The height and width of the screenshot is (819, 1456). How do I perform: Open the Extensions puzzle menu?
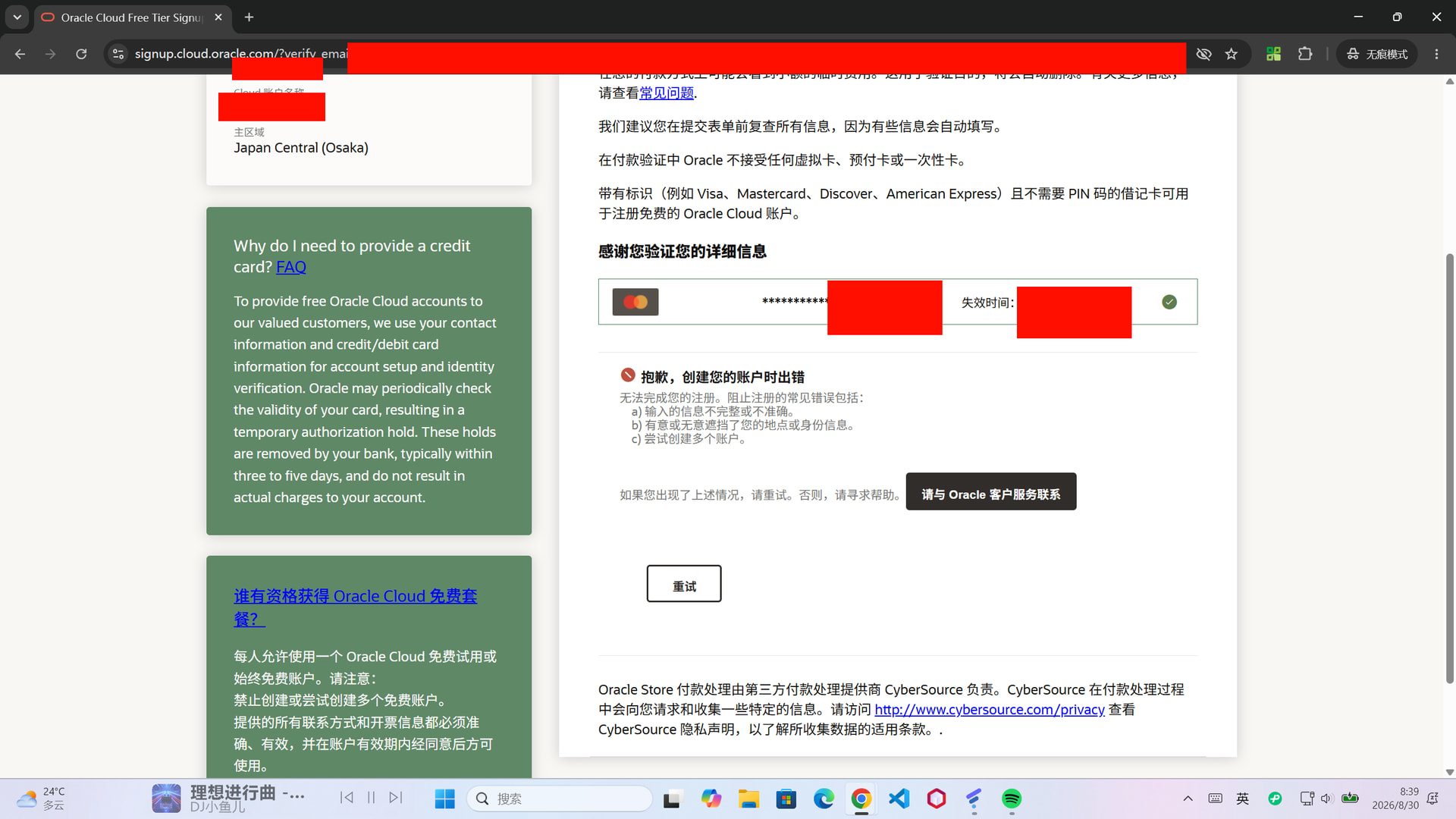pyautogui.click(x=1305, y=54)
